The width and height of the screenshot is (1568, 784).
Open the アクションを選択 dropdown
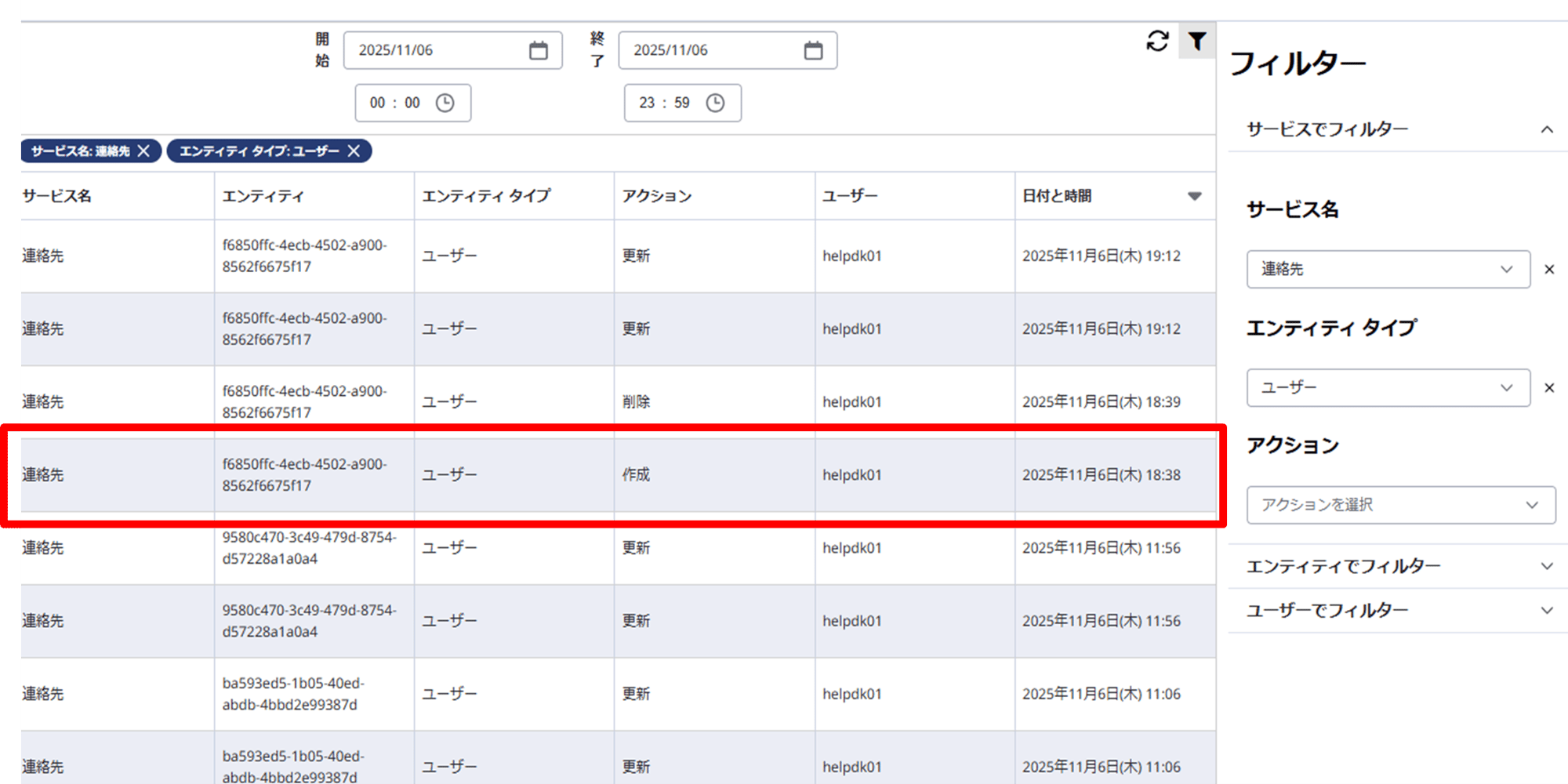tap(1400, 505)
